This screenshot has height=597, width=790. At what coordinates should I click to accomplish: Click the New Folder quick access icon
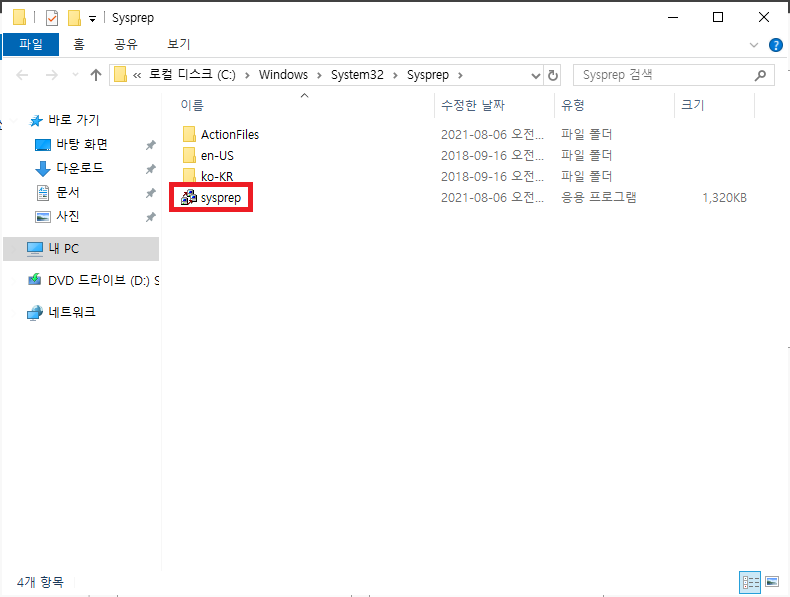pyautogui.click(x=74, y=18)
